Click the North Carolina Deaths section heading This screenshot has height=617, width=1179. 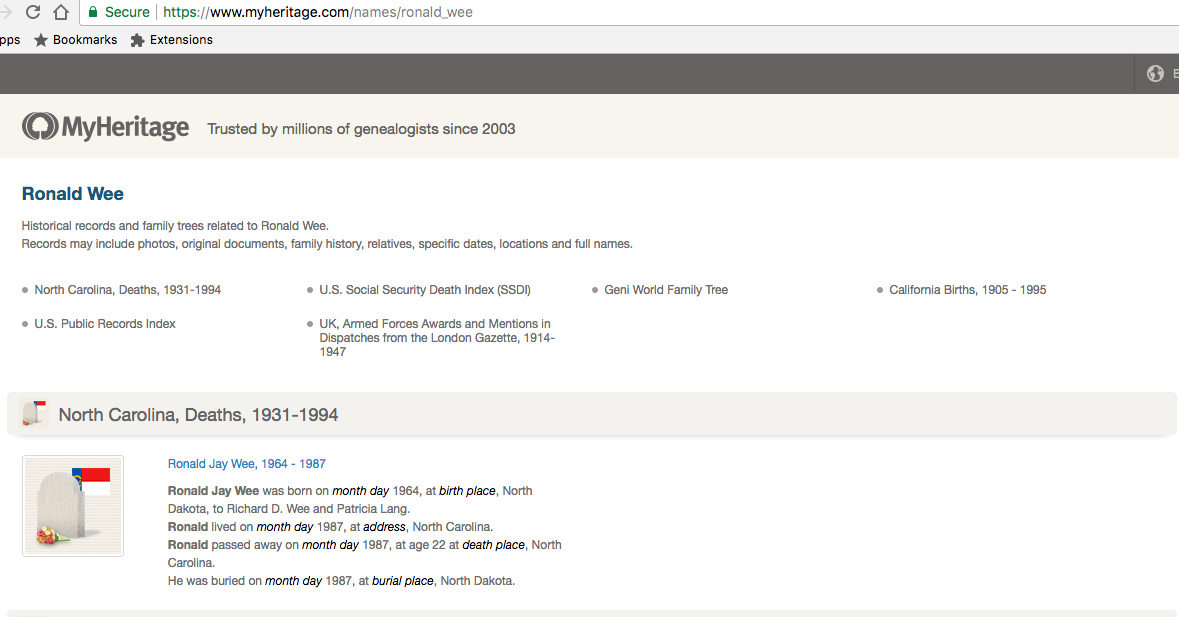point(198,415)
